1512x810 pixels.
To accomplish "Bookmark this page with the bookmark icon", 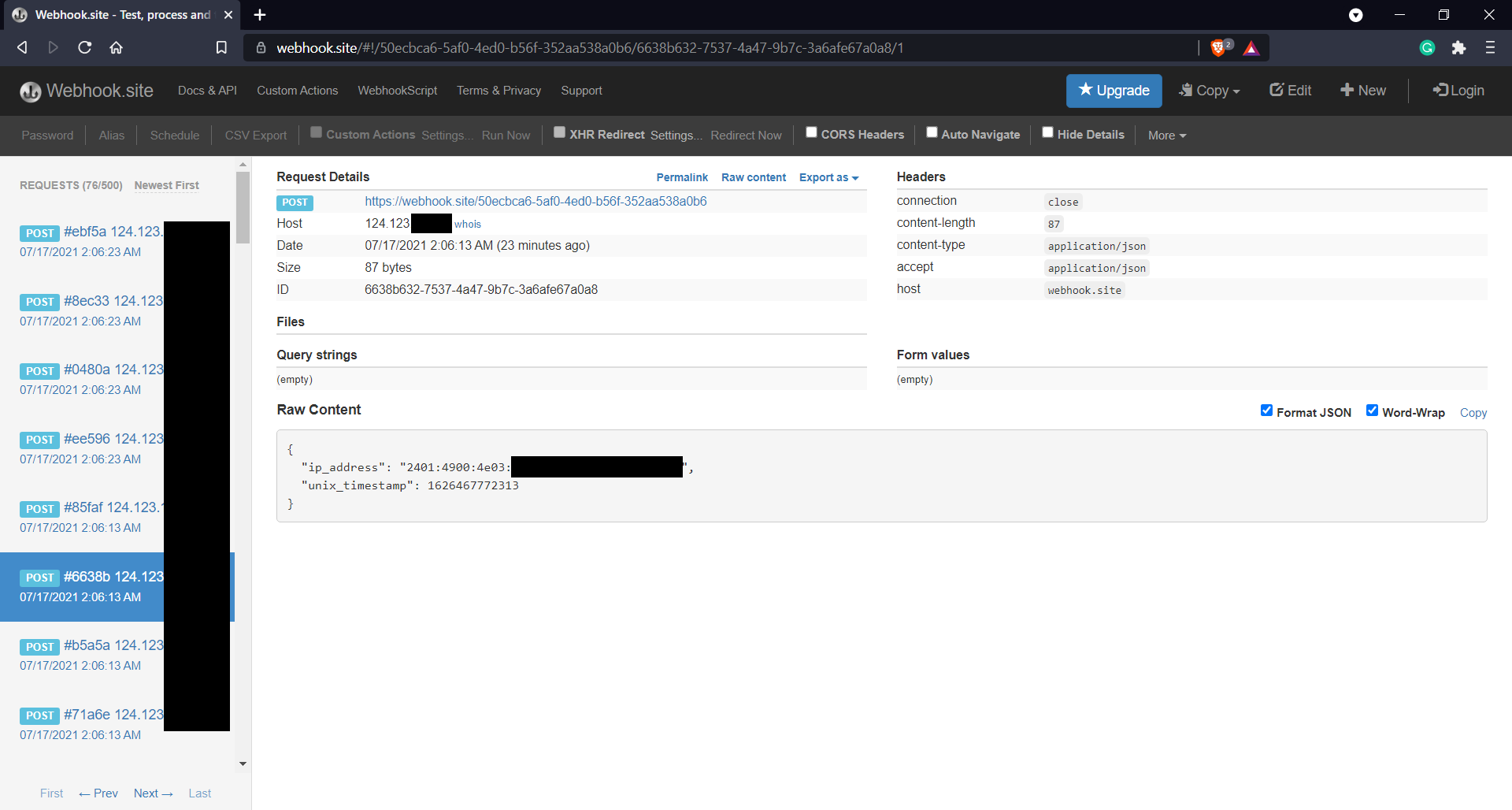I will [221, 47].
